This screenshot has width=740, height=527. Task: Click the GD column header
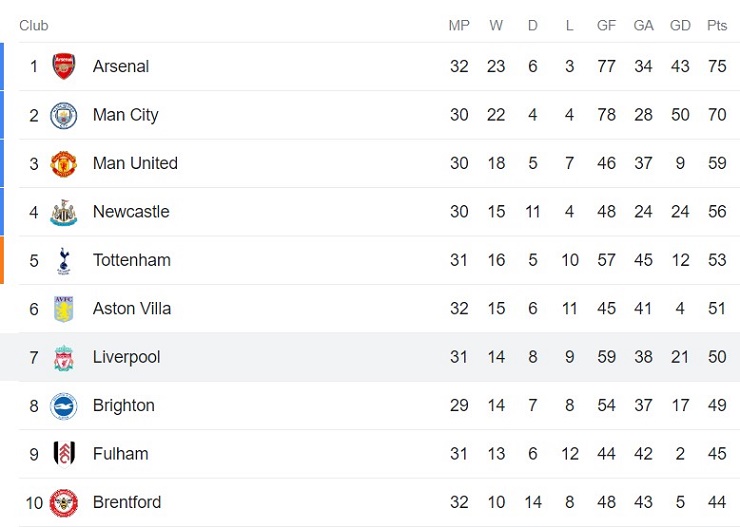tap(680, 25)
